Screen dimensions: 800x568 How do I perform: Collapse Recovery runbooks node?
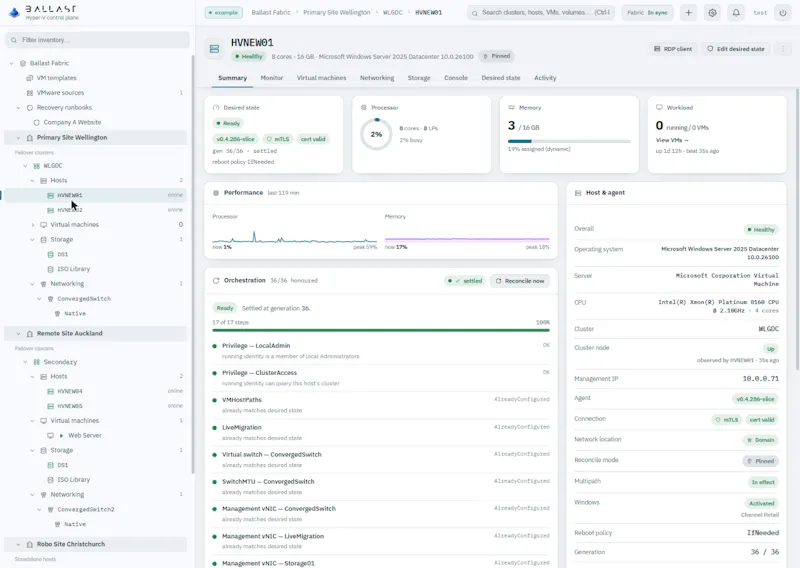coord(18,108)
